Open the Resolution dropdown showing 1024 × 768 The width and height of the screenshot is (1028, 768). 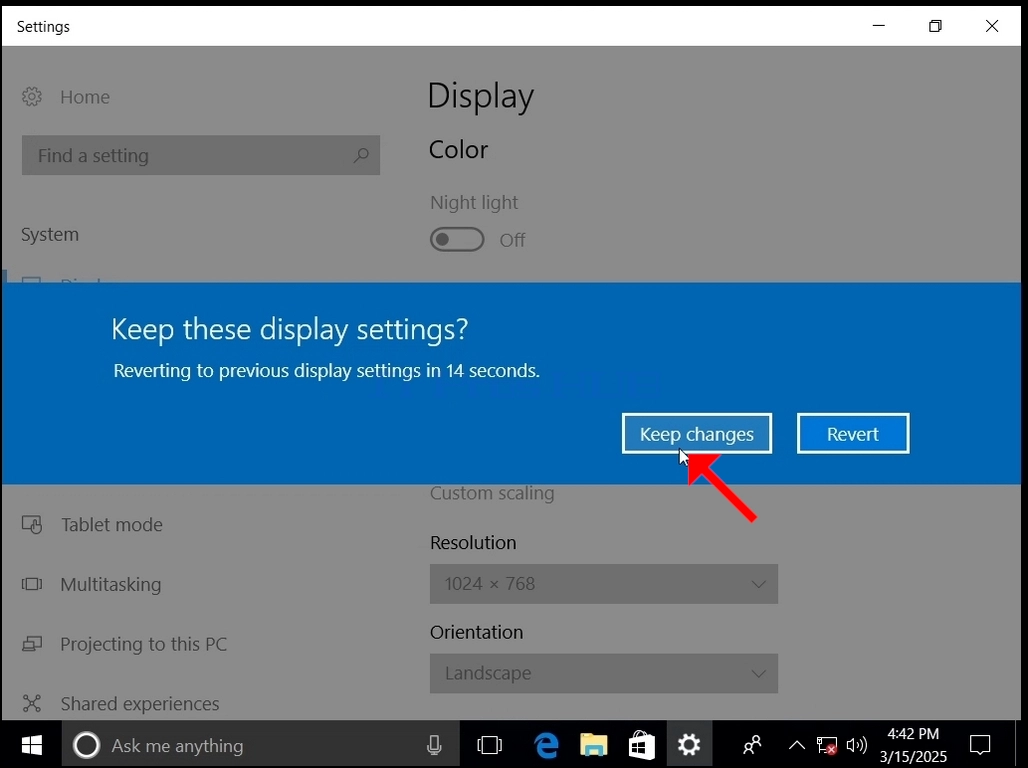pyautogui.click(x=604, y=584)
